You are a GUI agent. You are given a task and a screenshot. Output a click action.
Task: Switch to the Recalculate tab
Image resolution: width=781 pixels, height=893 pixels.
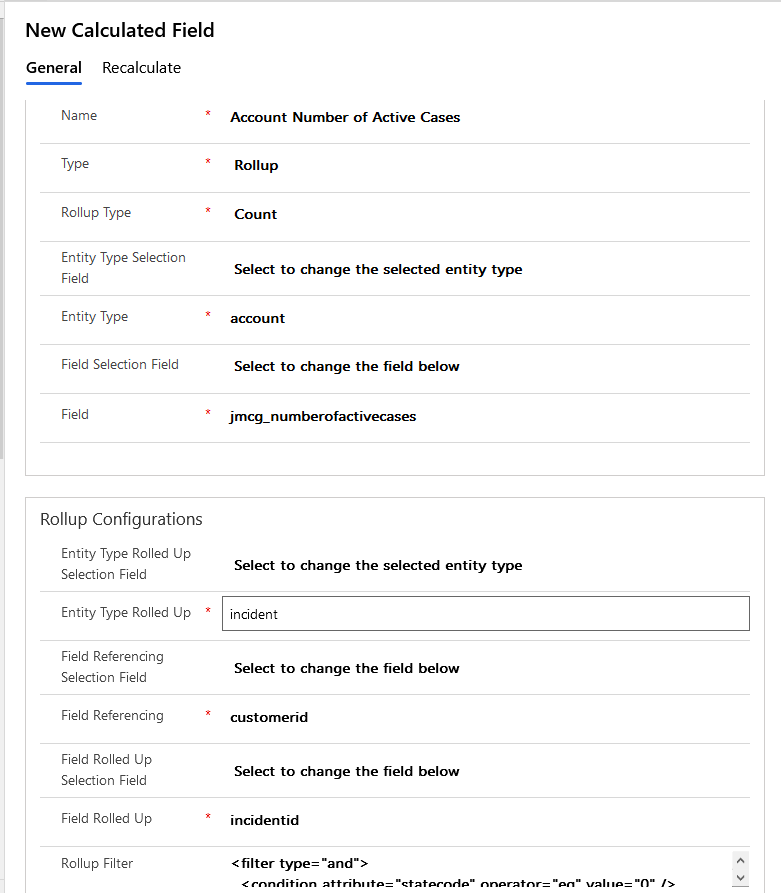tap(141, 68)
